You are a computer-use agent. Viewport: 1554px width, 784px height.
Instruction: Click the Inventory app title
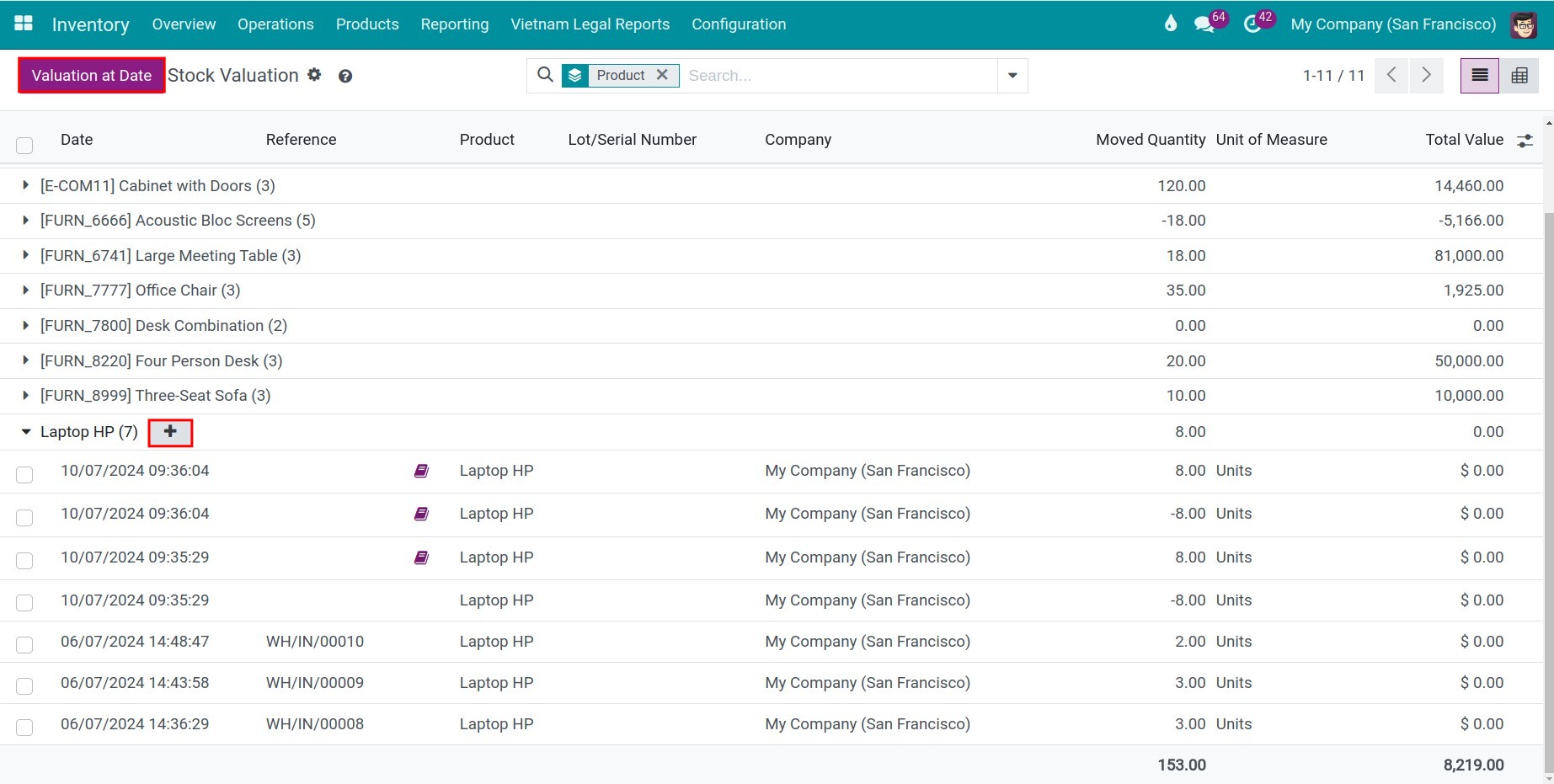[91, 24]
